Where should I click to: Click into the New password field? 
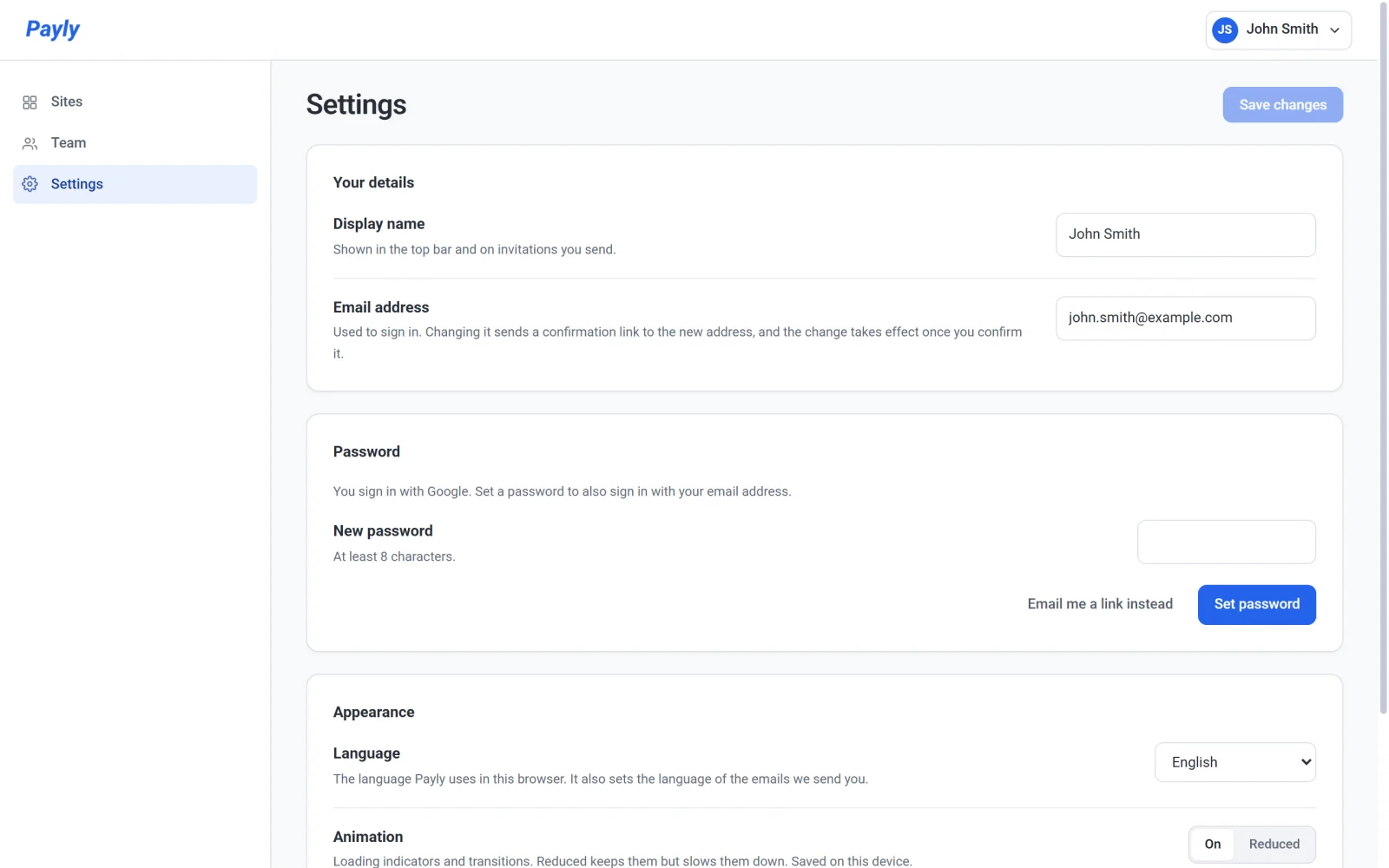click(x=1226, y=542)
